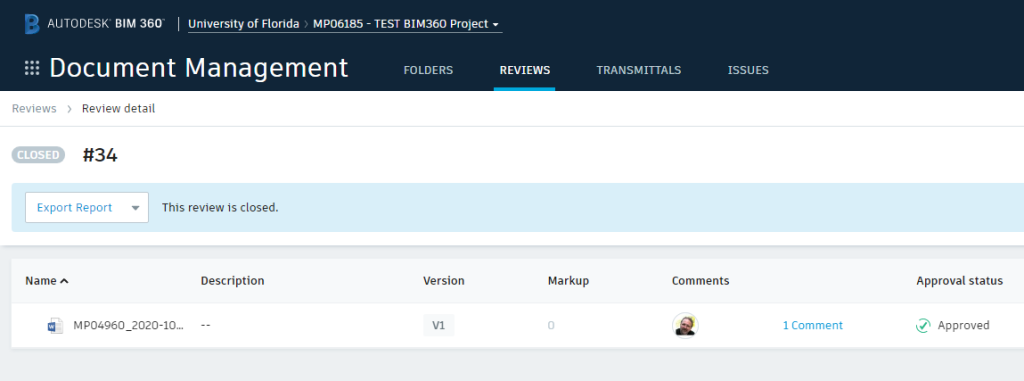Image resolution: width=1024 pixels, height=381 pixels.
Task: Click the green Approved checkmark icon
Action: pyautogui.click(x=923, y=325)
